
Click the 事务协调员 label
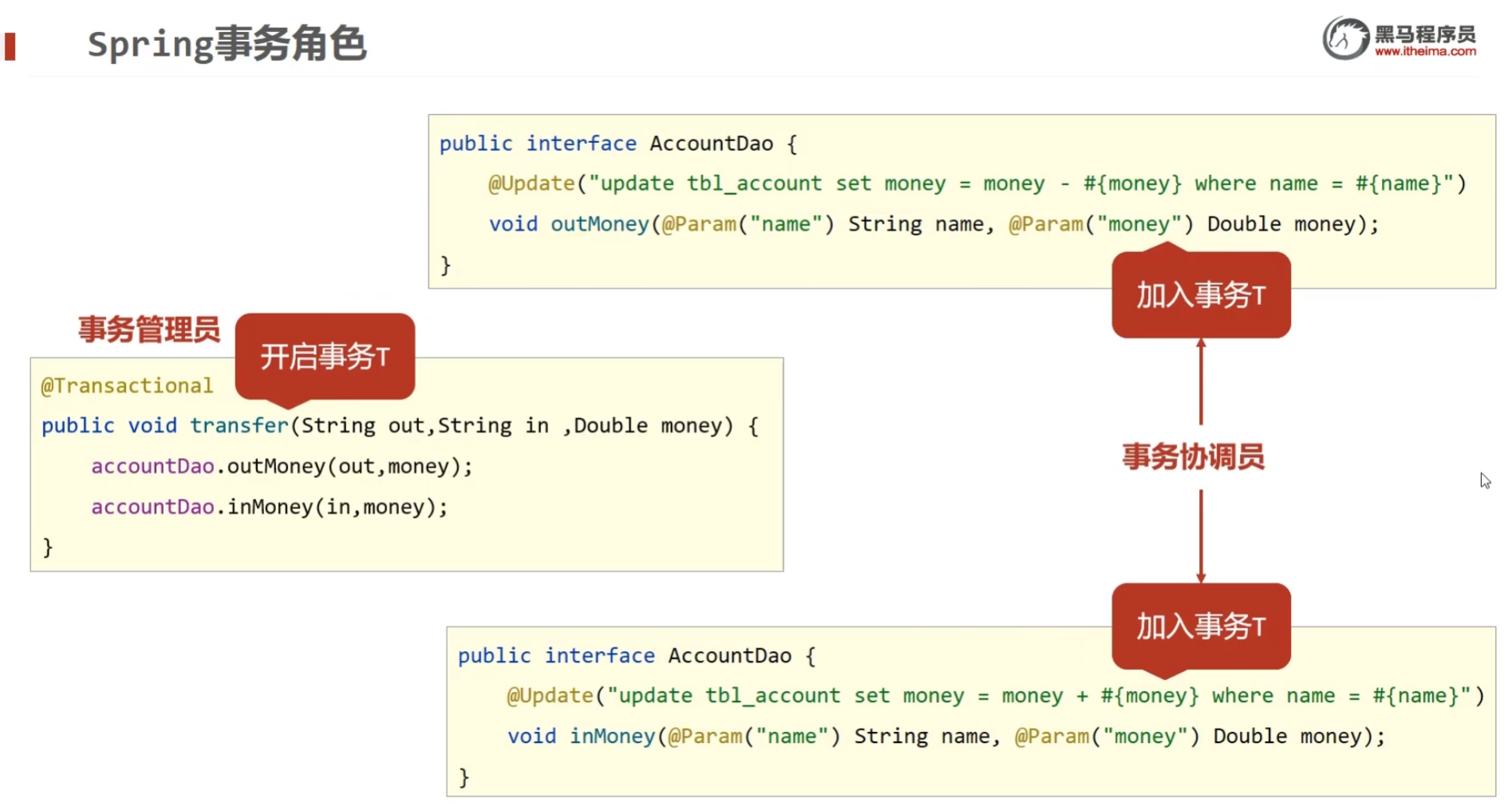pyautogui.click(x=1193, y=456)
